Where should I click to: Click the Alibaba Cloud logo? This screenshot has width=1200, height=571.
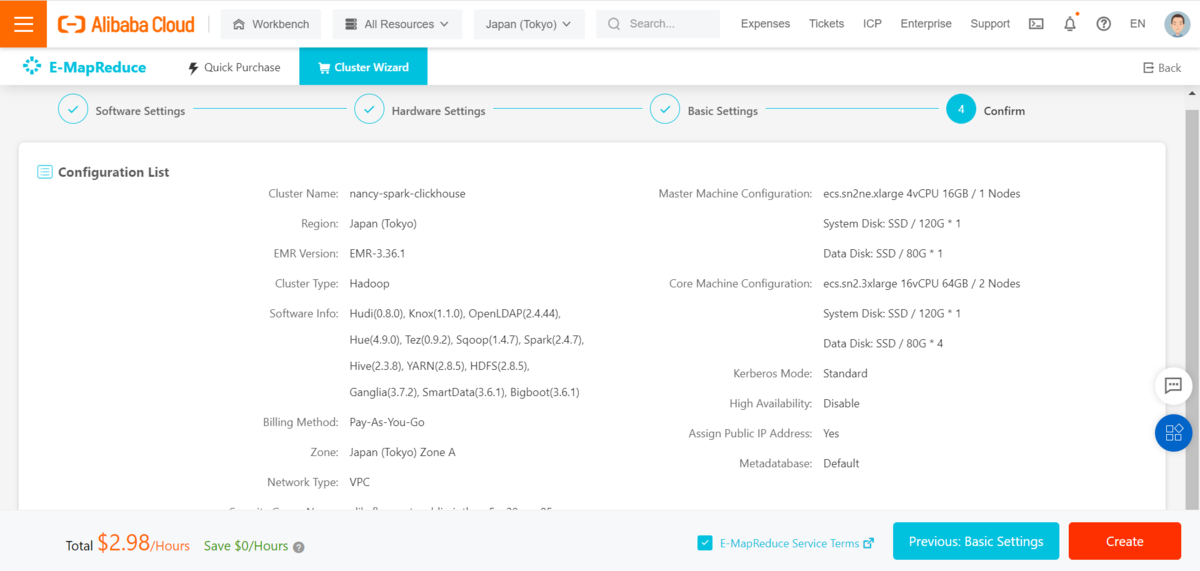[x=126, y=24]
